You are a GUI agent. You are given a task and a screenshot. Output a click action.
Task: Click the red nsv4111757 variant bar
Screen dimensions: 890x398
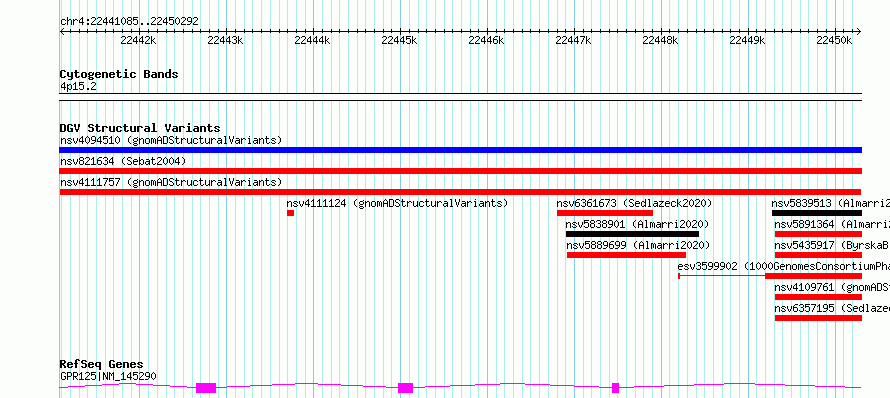click(460, 192)
